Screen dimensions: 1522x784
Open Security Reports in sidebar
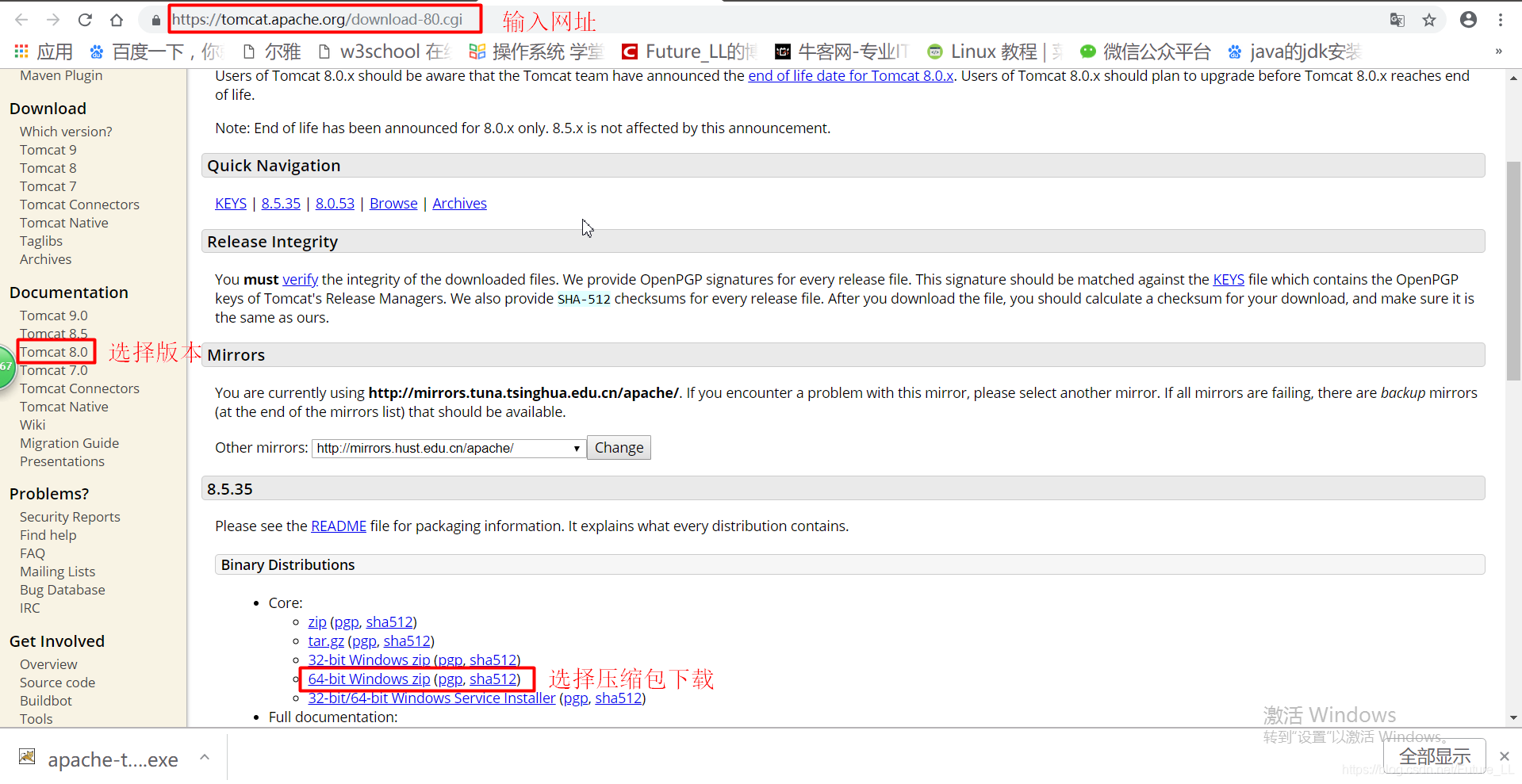70,517
